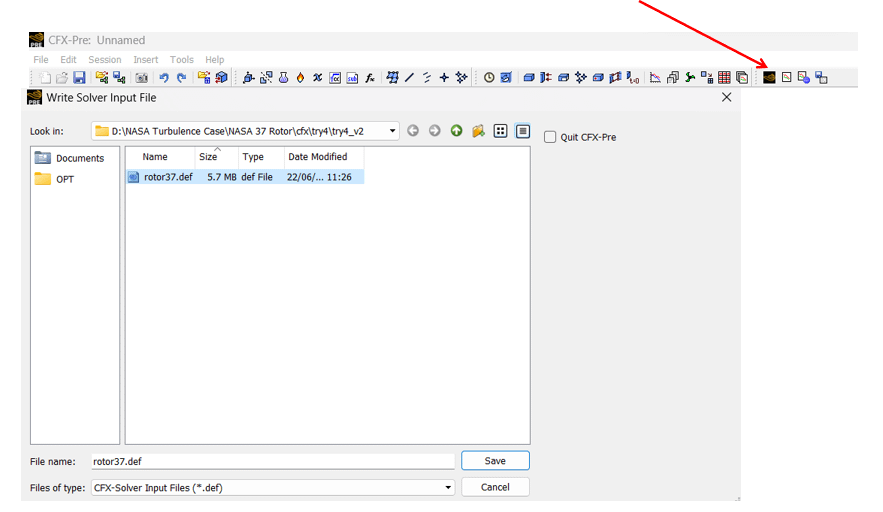
Task: Click the camera Save Picture icon
Action: coord(141,78)
